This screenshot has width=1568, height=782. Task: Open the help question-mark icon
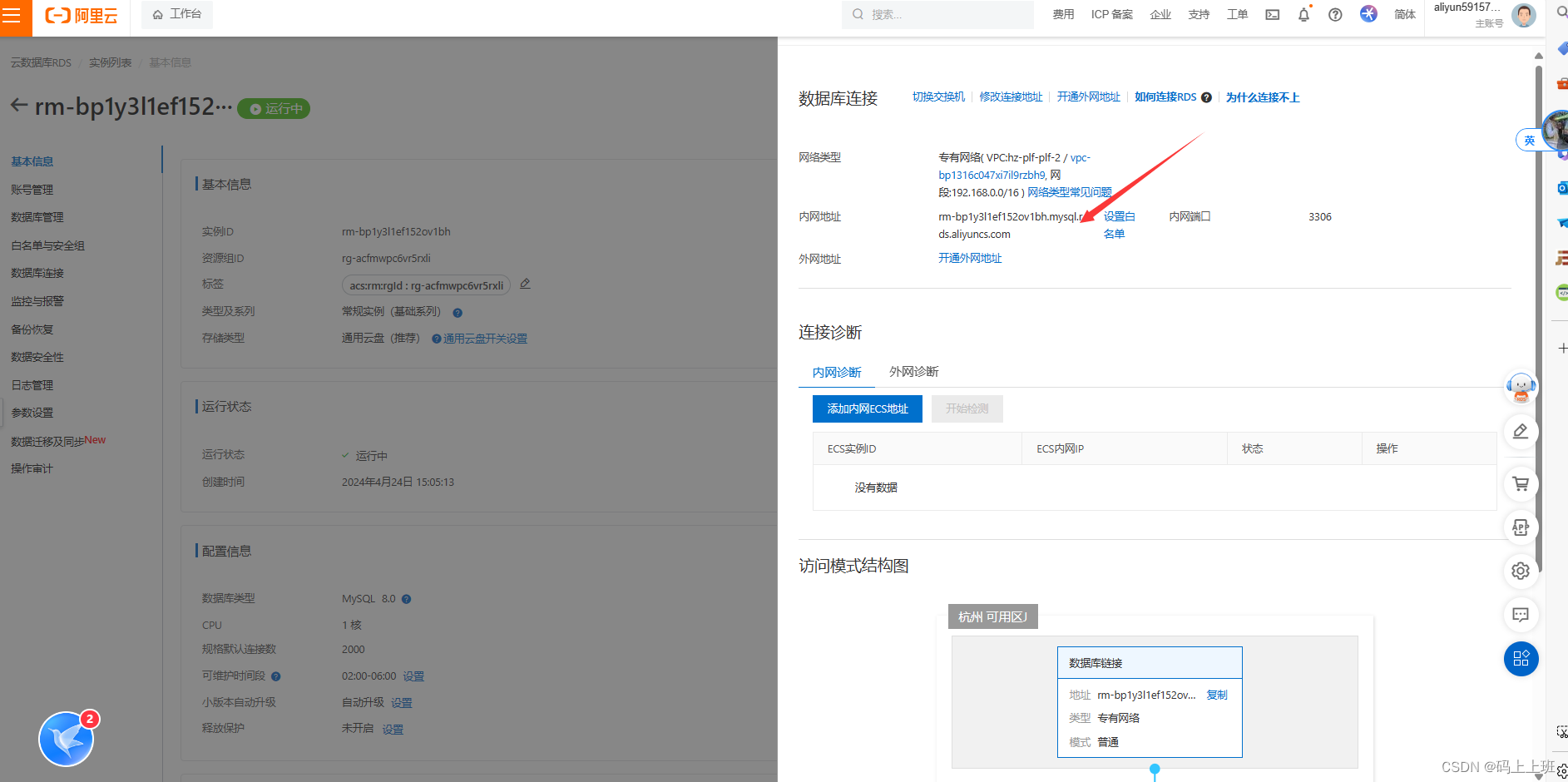[x=1335, y=14]
